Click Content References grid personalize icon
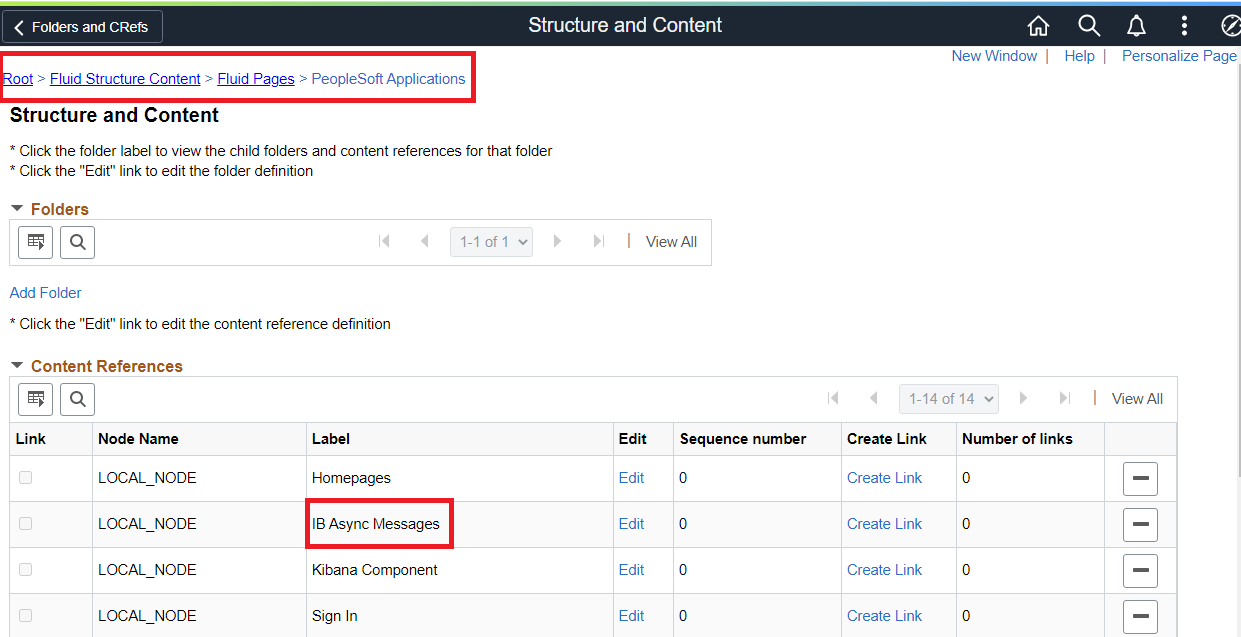This screenshot has width=1241, height=637. pyautogui.click(x=36, y=399)
